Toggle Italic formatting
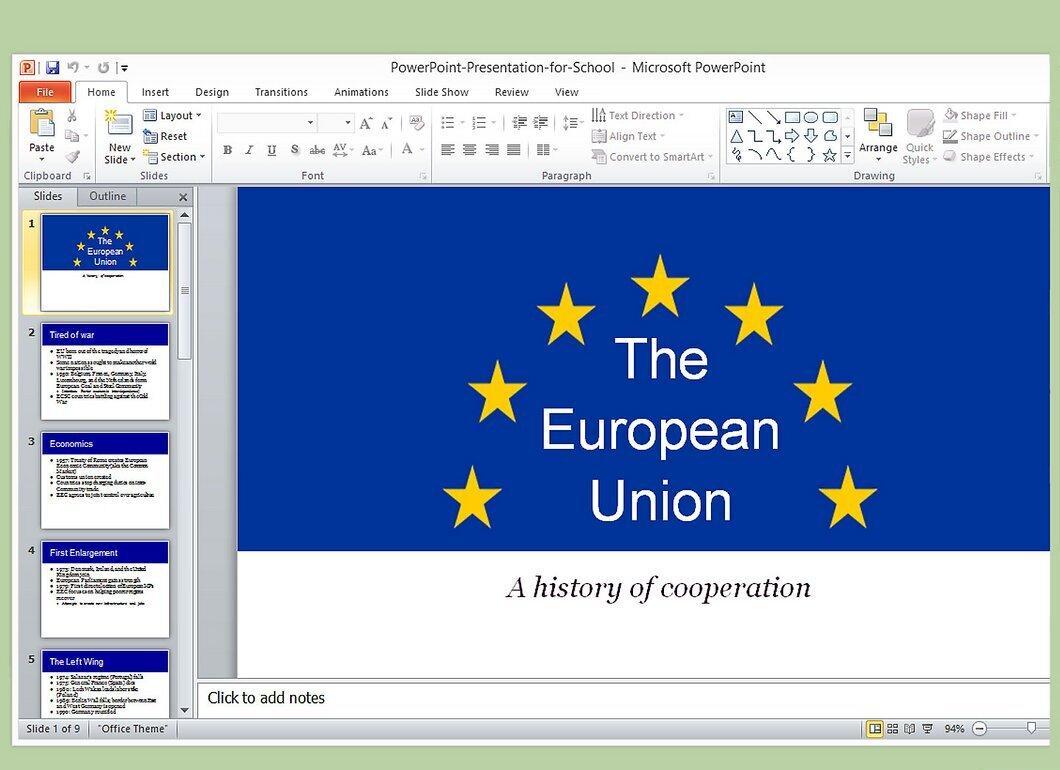 (x=249, y=150)
